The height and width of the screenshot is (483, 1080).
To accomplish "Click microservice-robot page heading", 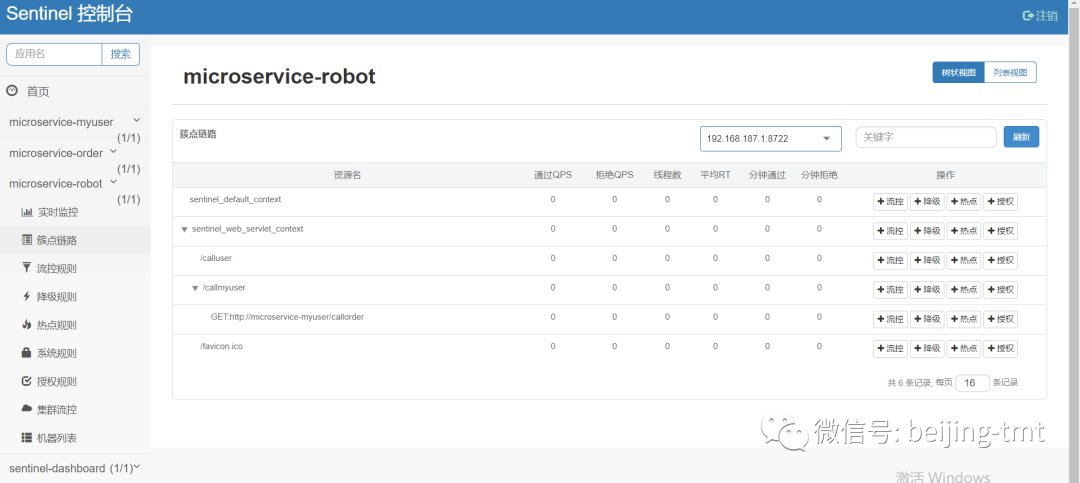I will pyautogui.click(x=279, y=76).
